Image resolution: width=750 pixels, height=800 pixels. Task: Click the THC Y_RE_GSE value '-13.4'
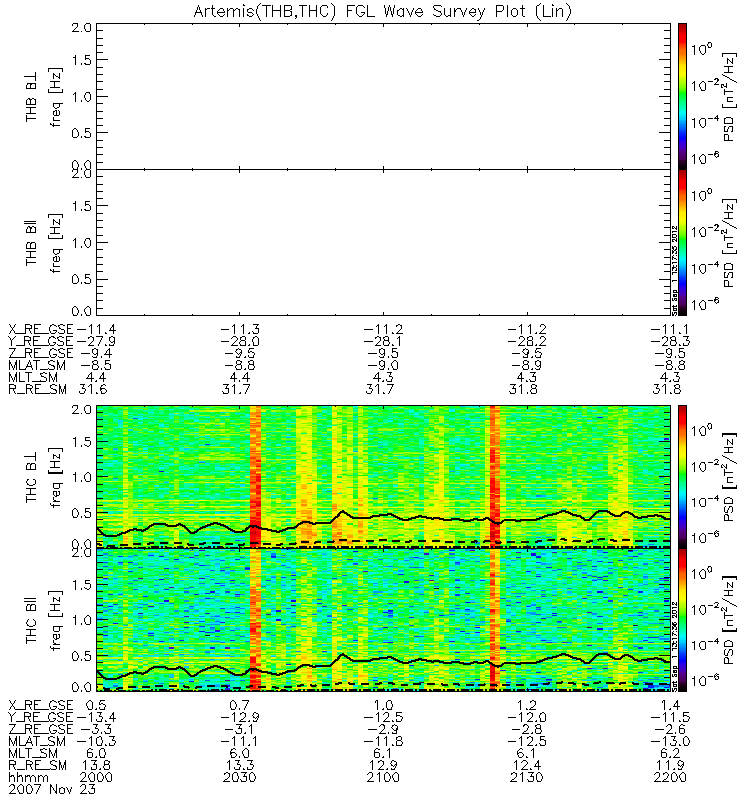[96, 717]
